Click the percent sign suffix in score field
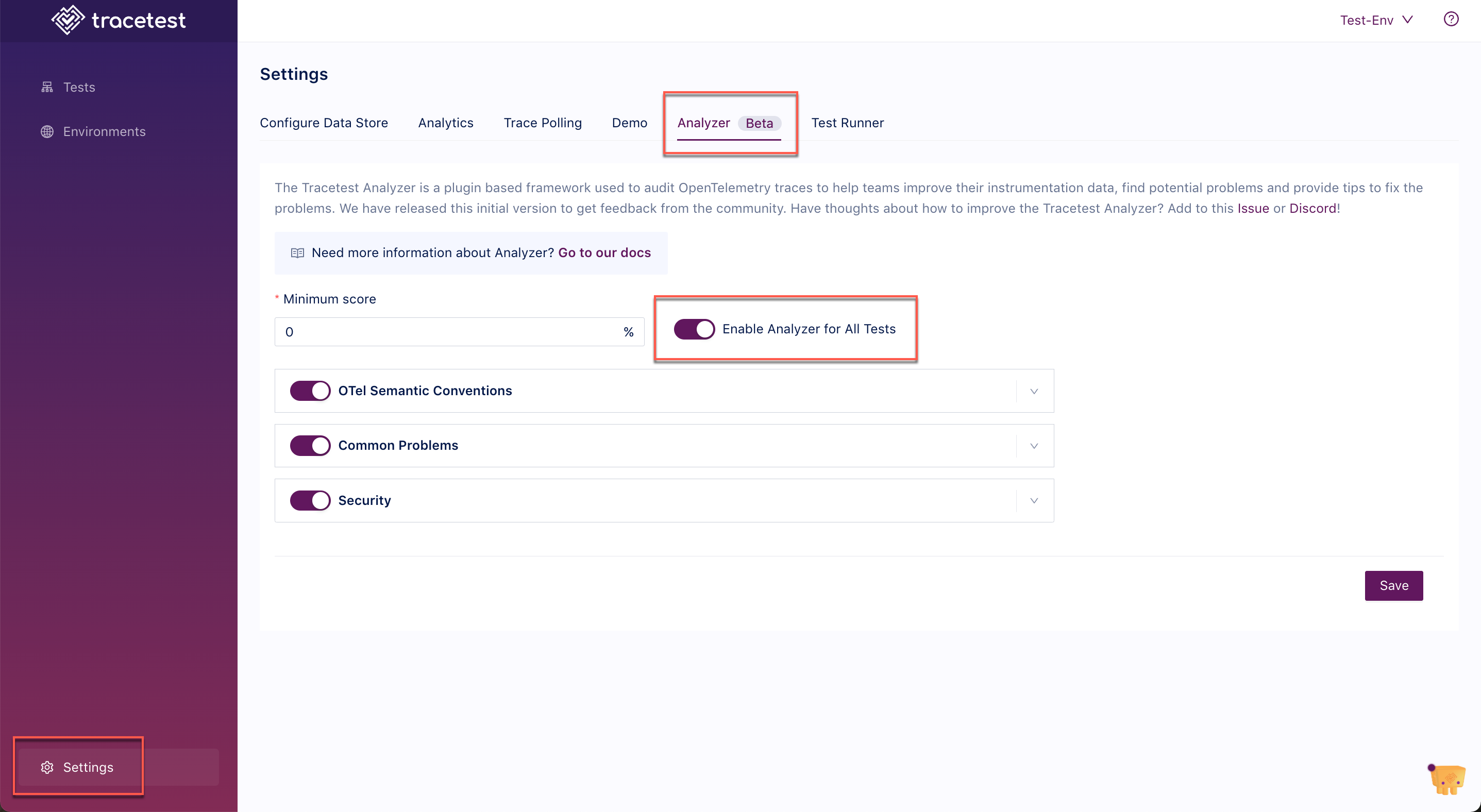1481x812 pixels. (628, 332)
